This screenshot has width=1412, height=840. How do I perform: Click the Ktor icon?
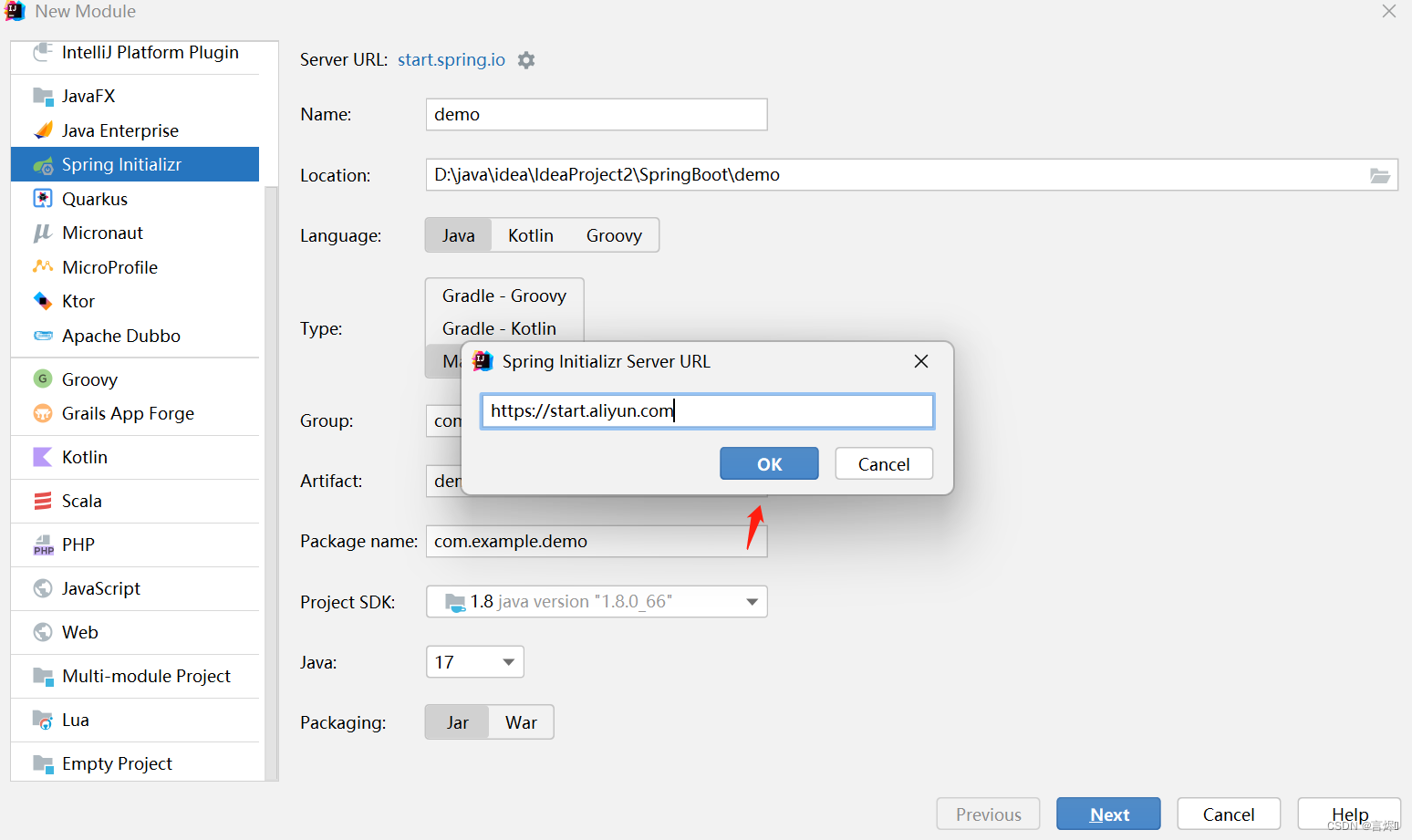43,301
